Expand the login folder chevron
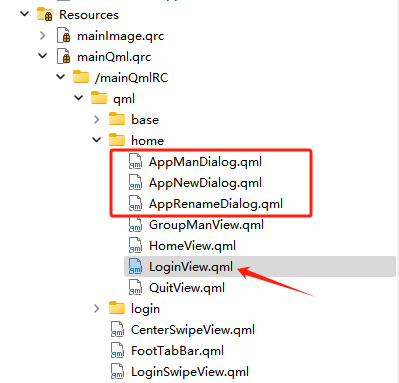Image resolution: width=399 pixels, height=383 pixels. [96, 308]
